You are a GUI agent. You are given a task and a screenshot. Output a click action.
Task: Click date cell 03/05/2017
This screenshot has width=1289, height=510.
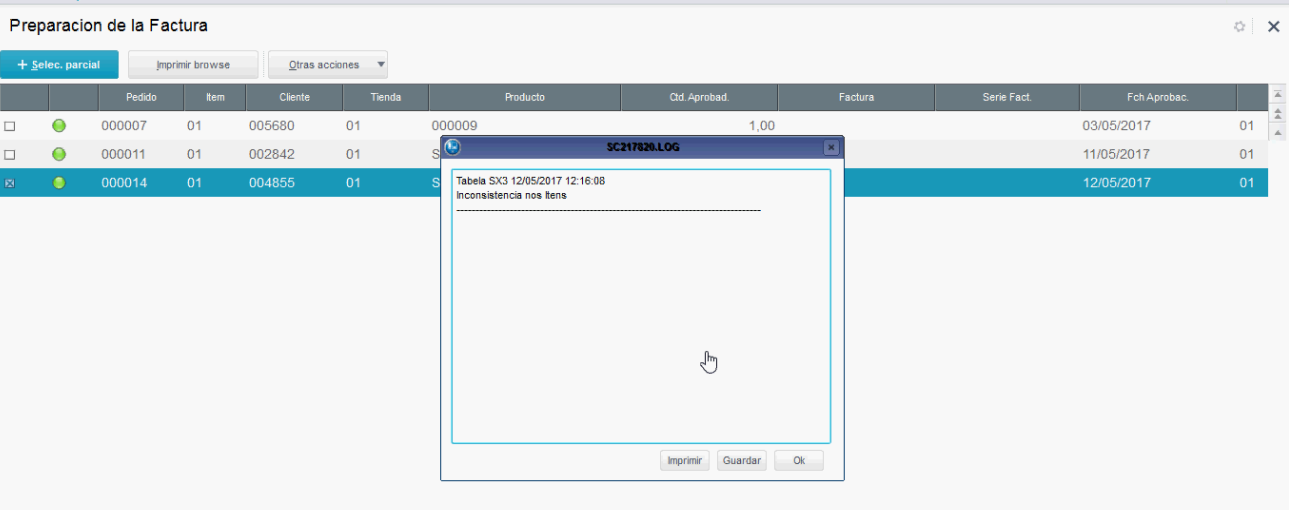[1117, 126]
